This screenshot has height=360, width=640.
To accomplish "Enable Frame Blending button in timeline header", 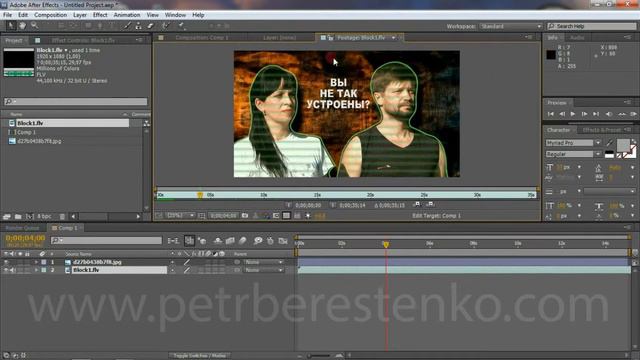I will click(x=230, y=241).
